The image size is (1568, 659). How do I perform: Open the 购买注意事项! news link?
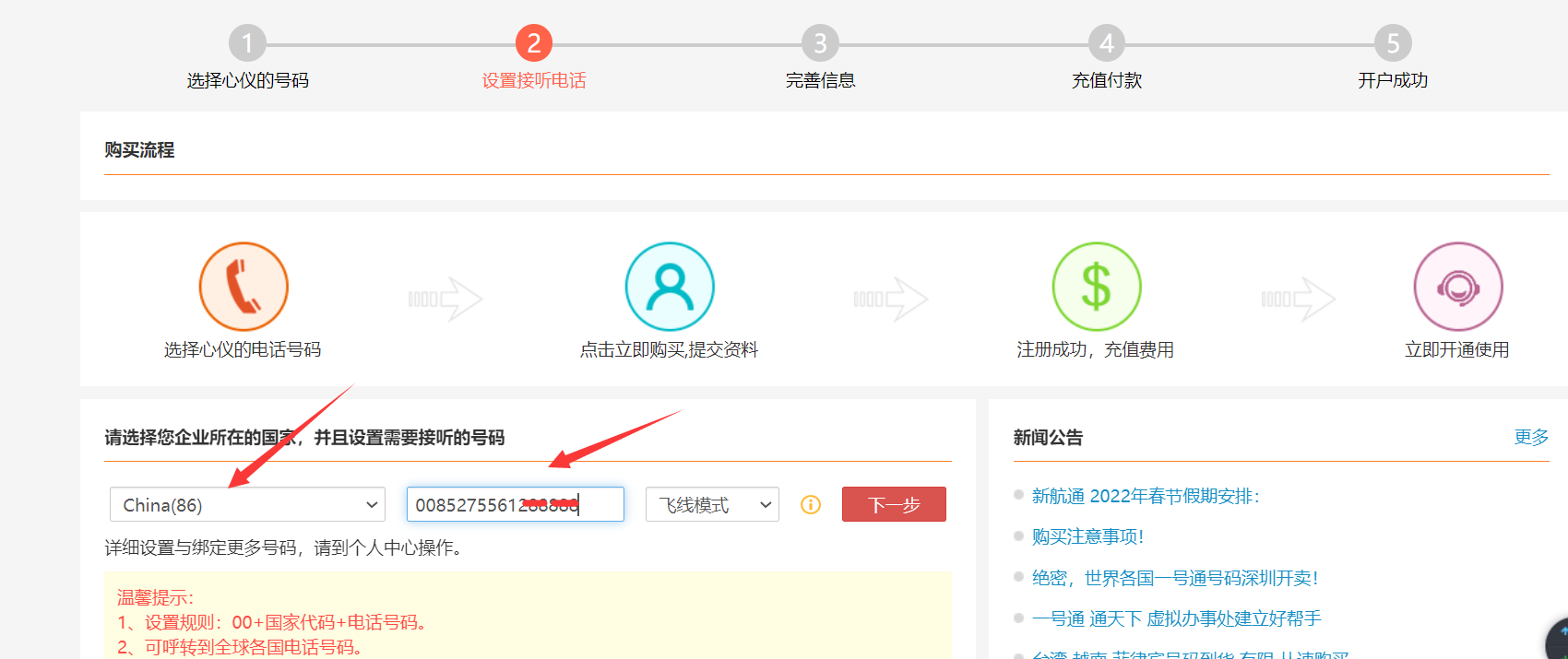[1087, 536]
